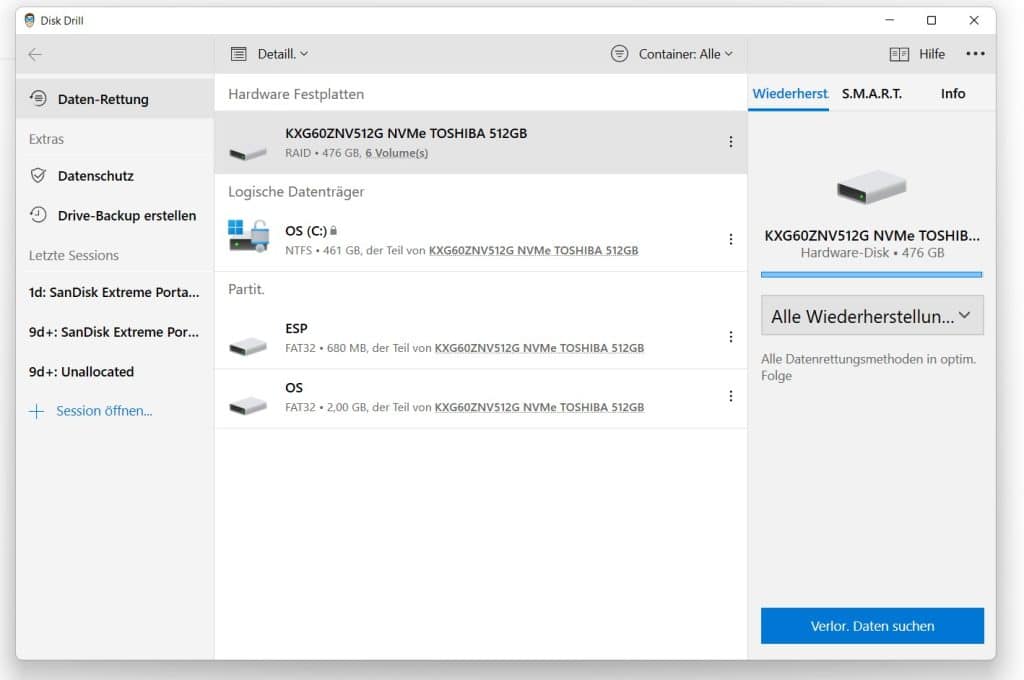
Task: Close the Disk Drill window
Action: tap(974, 20)
